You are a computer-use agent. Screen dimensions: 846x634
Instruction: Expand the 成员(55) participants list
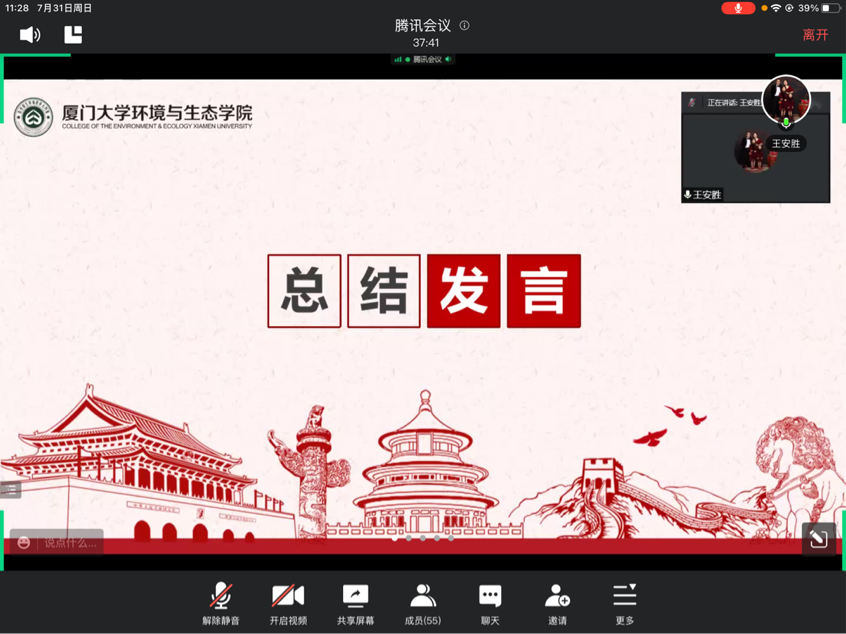pyautogui.click(x=422, y=605)
